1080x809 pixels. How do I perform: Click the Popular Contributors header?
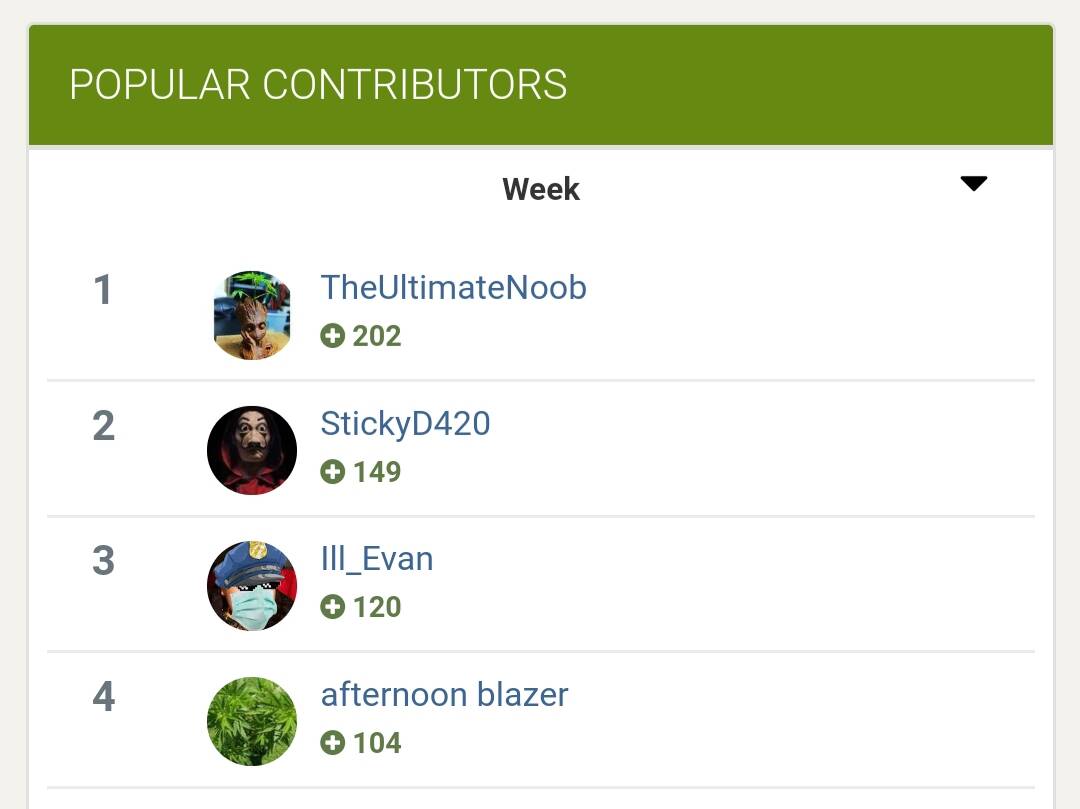click(x=318, y=85)
